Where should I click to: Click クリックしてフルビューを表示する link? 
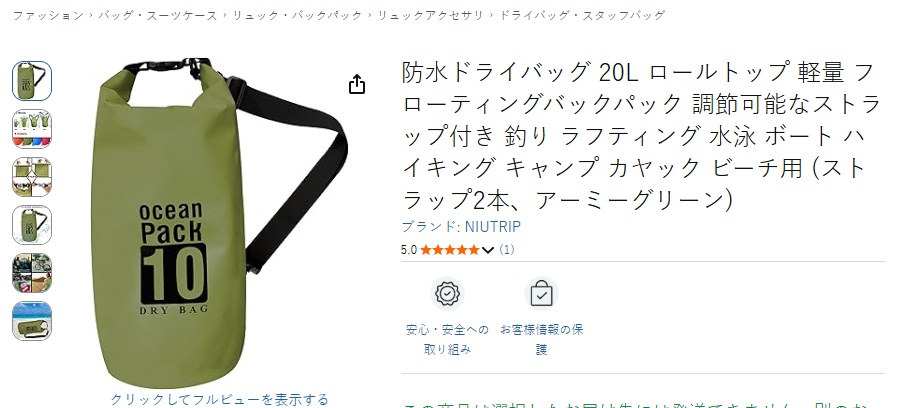click(x=219, y=399)
